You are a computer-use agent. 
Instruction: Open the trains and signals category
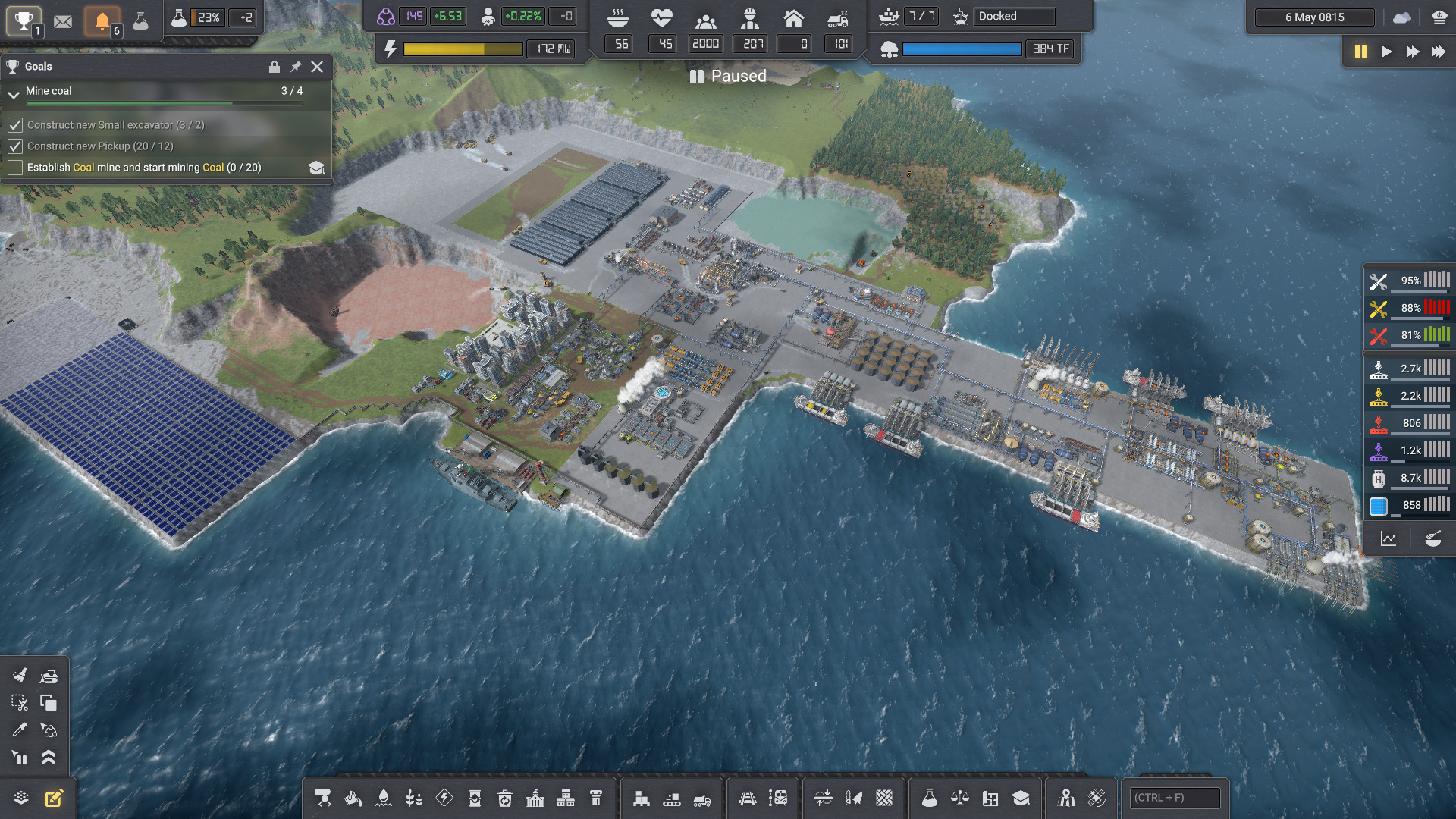[778, 798]
